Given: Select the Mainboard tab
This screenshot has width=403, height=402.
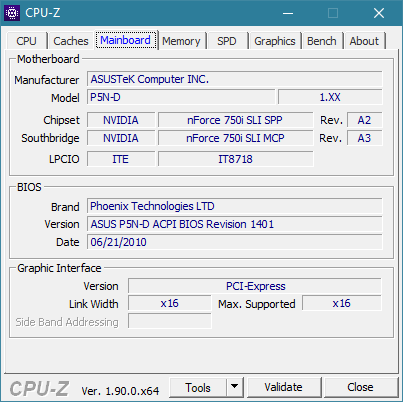Looking at the screenshot, I should tap(126, 40).
